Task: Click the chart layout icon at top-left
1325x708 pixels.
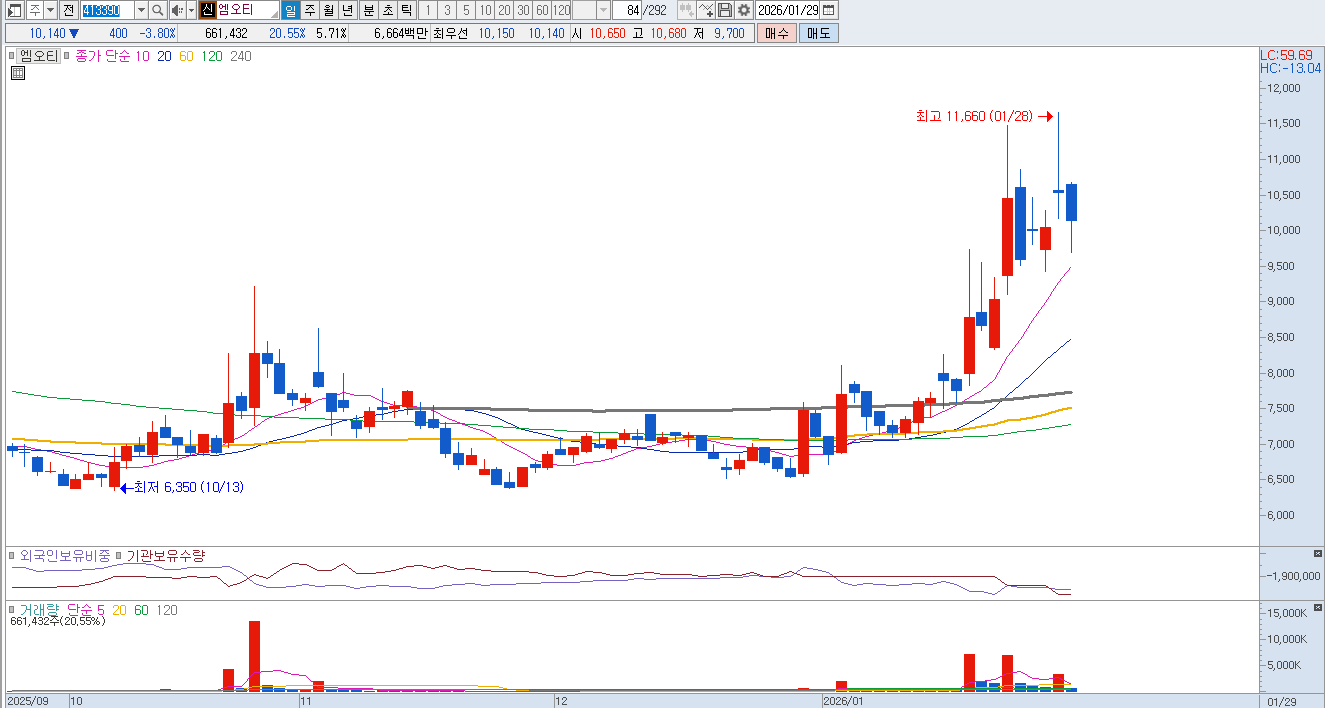Action: [14, 10]
